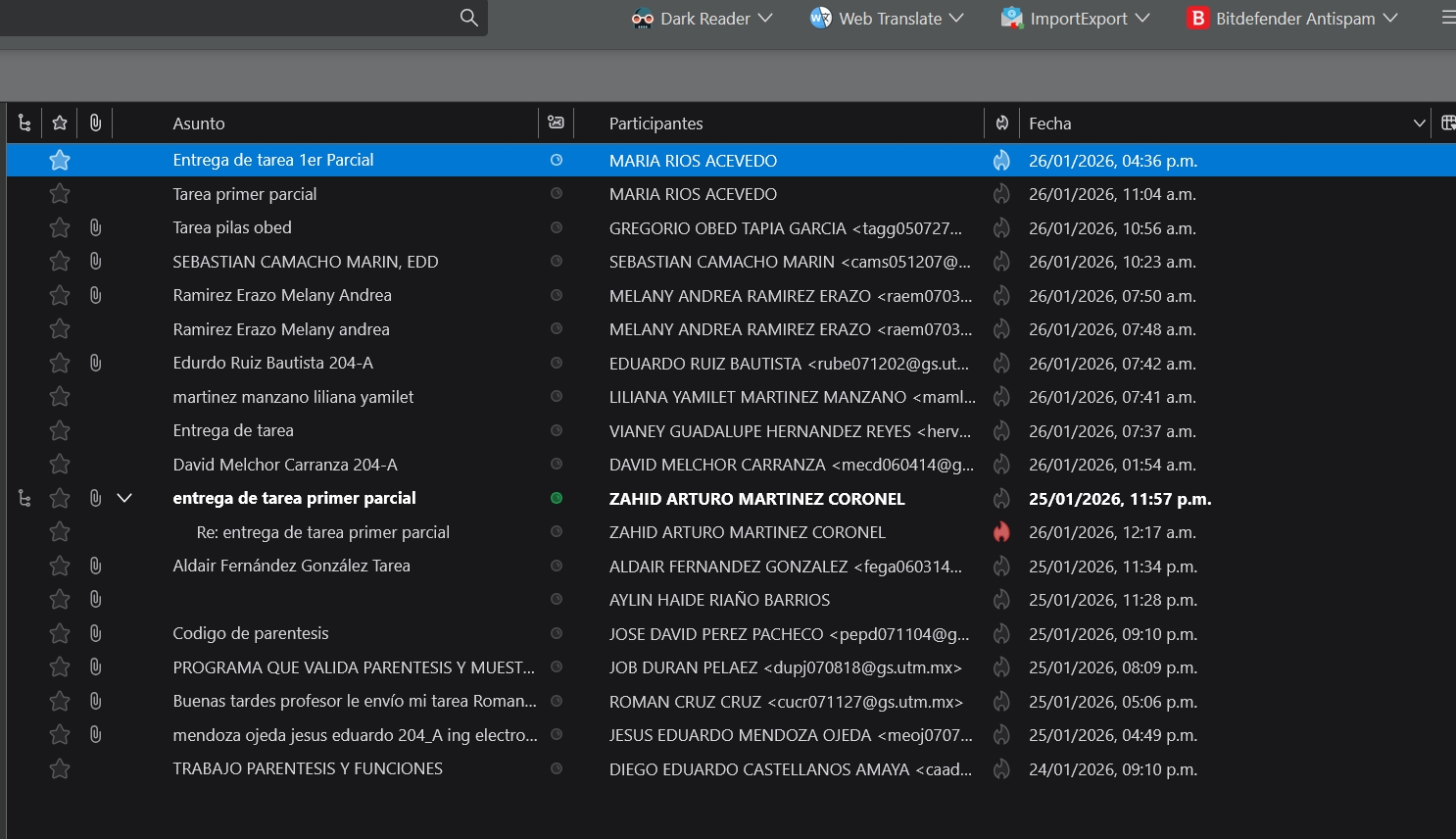The image size is (1456, 839).
Task: Click the search magnifier icon
Action: 468,18
